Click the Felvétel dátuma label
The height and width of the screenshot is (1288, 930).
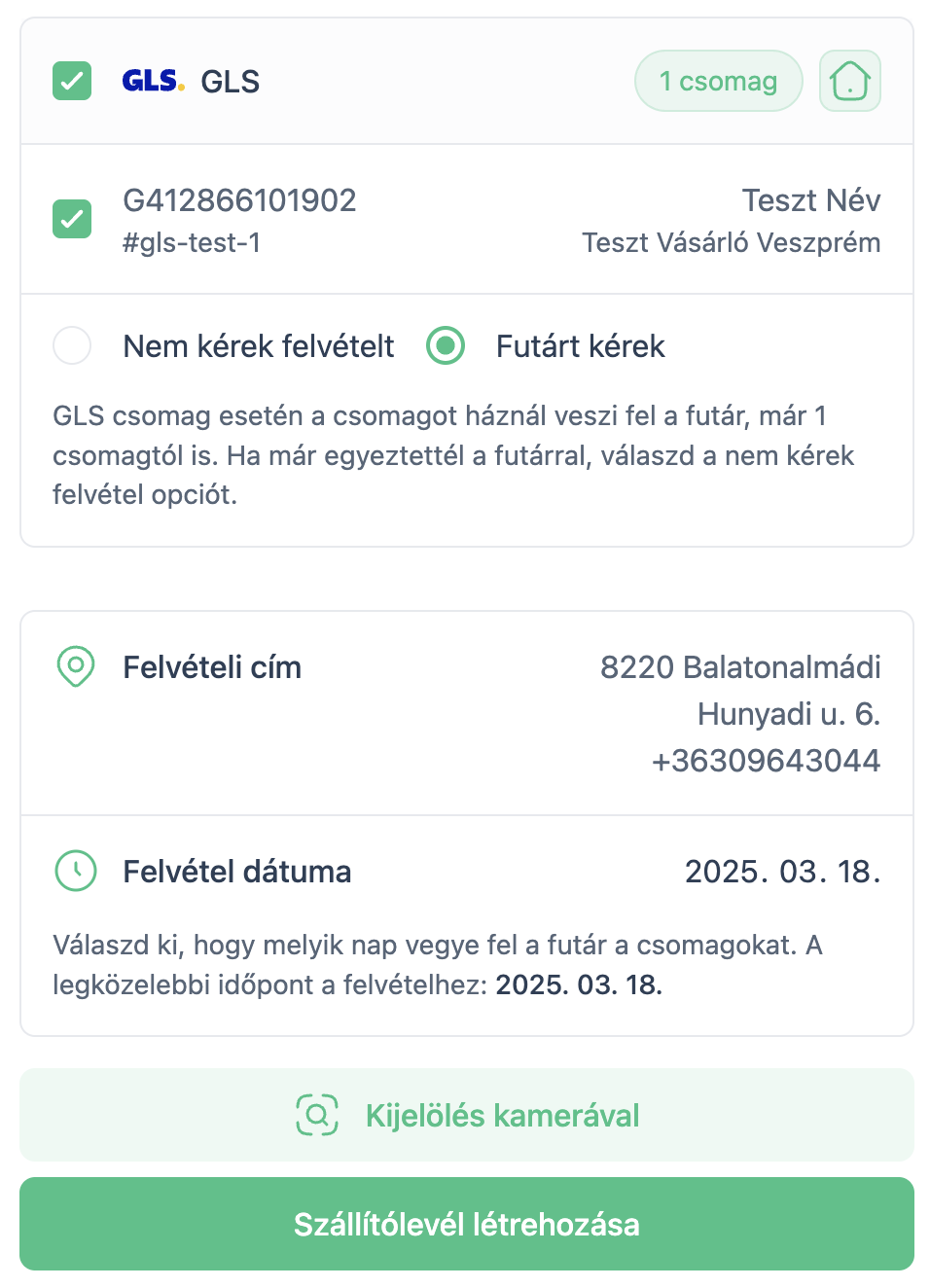click(x=236, y=872)
